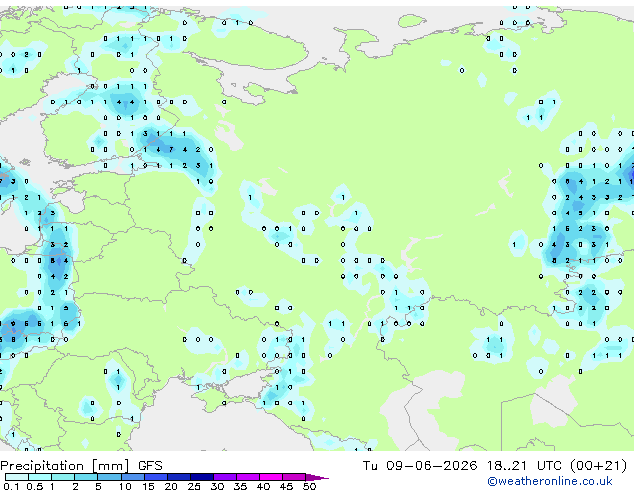Pick the bright magenta 40–45 mm legend swatch
The width and height of the screenshot is (634, 490).
271,477
